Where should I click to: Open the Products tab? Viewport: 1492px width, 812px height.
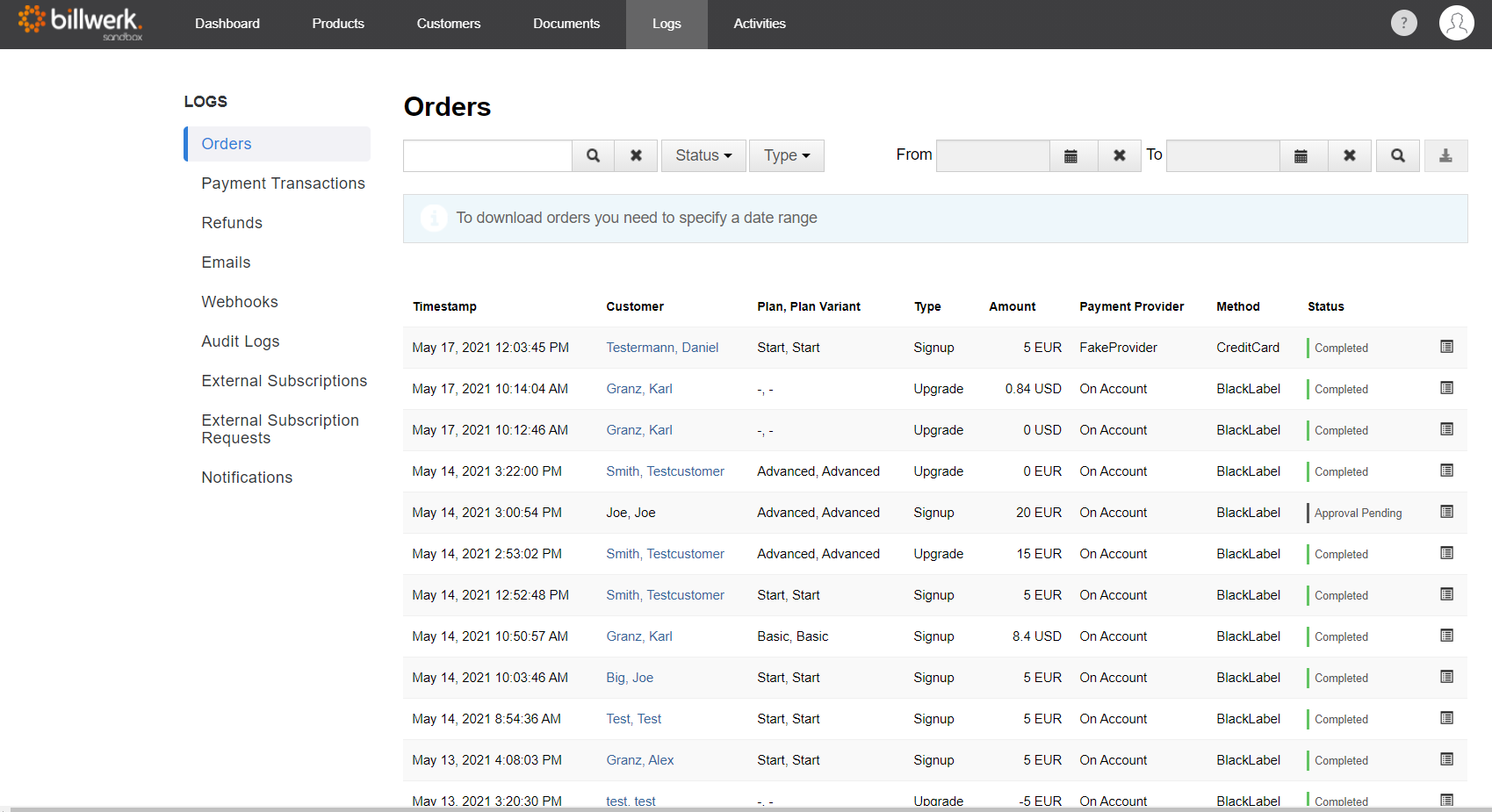tap(338, 24)
